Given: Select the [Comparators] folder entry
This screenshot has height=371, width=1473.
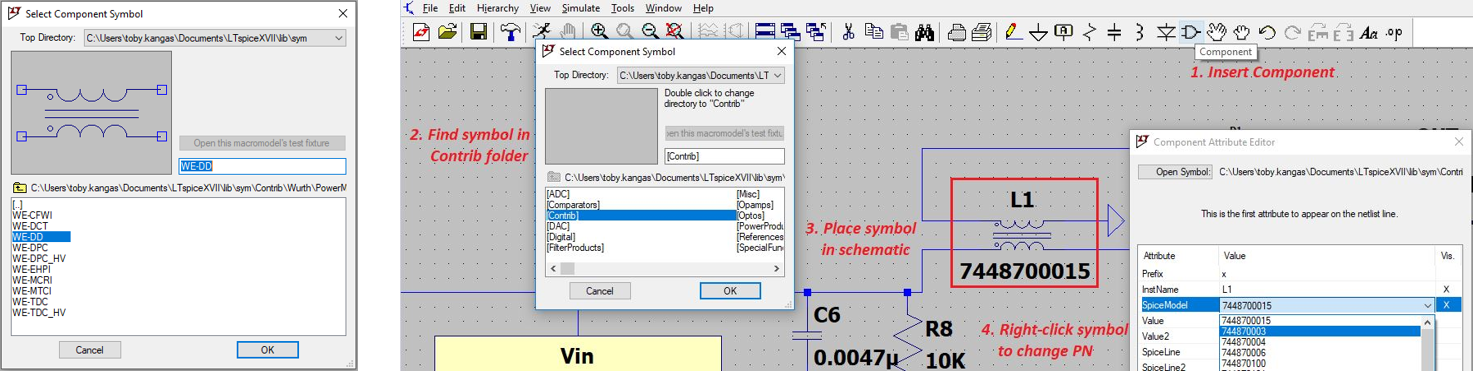Looking at the screenshot, I should [x=573, y=204].
